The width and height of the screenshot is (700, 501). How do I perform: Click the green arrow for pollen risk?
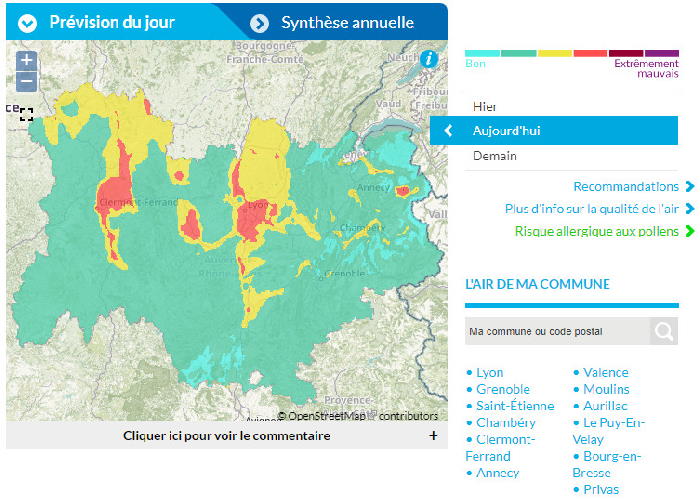(689, 232)
